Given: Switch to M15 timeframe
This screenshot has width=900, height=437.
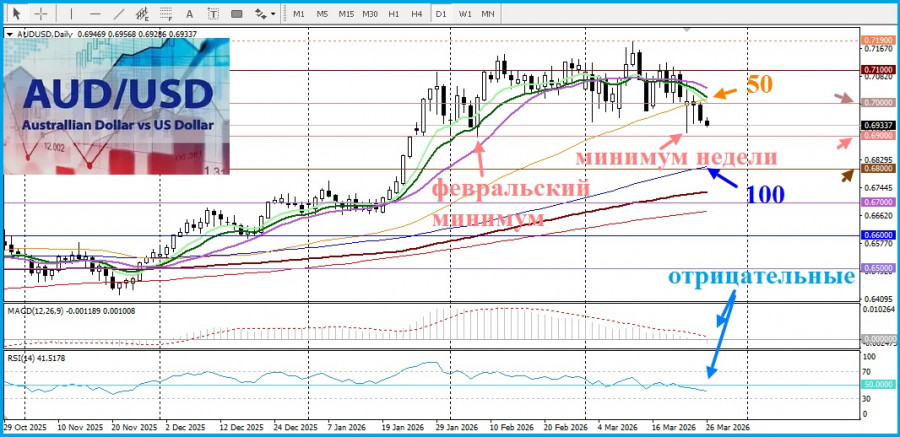Looking at the screenshot, I should (346, 13).
